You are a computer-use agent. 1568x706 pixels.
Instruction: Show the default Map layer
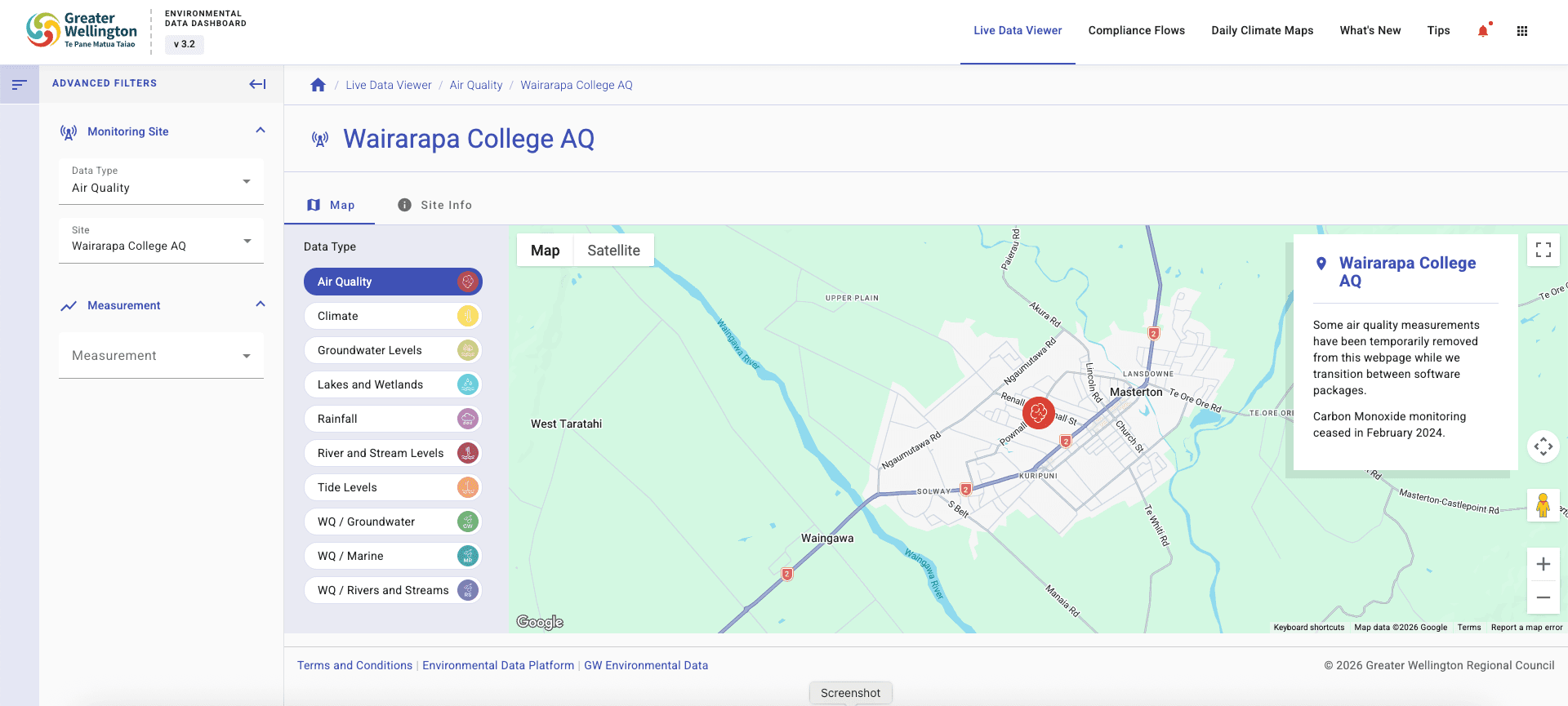click(x=545, y=251)
